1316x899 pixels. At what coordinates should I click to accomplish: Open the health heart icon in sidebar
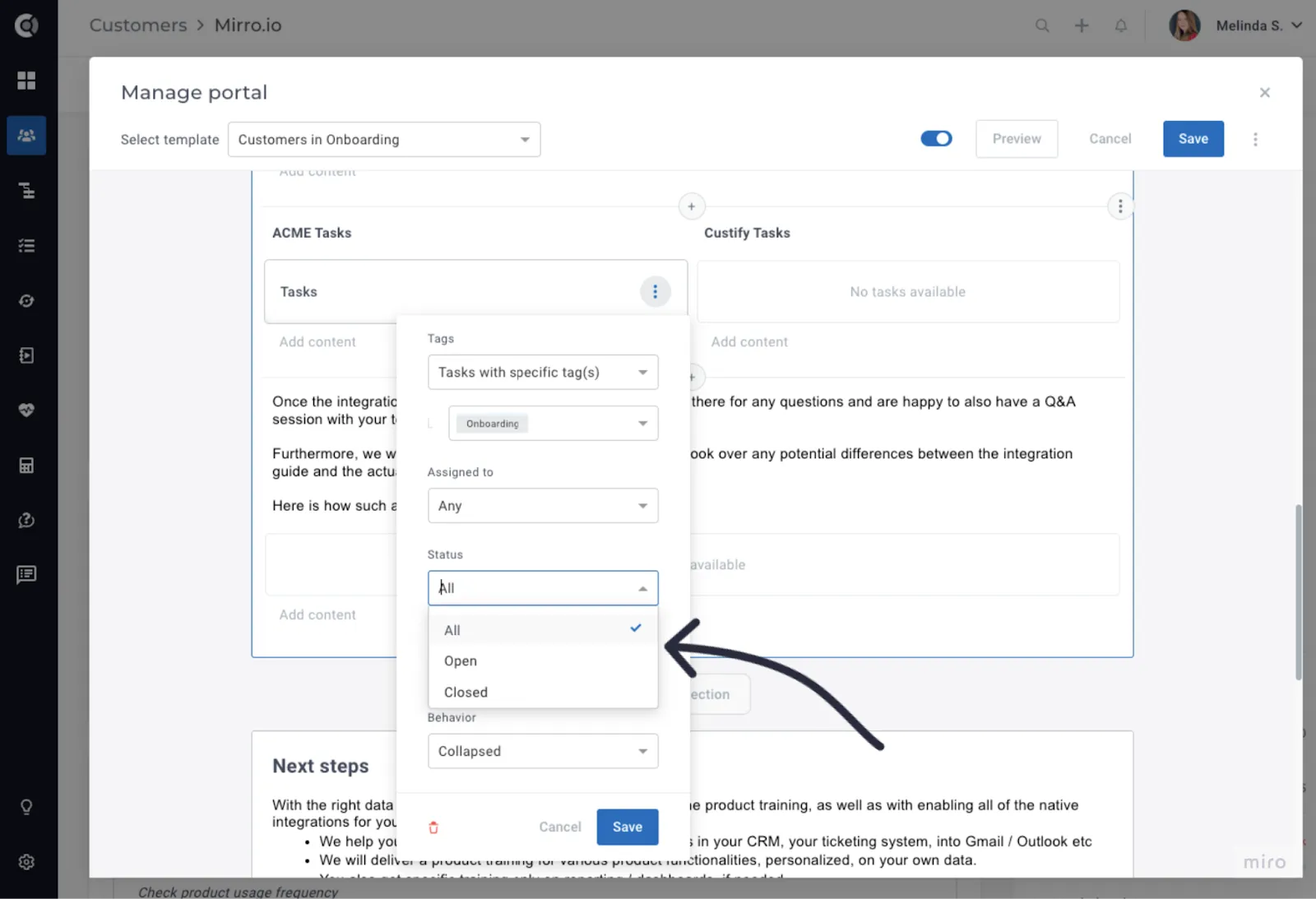click(x=26, y=410)
